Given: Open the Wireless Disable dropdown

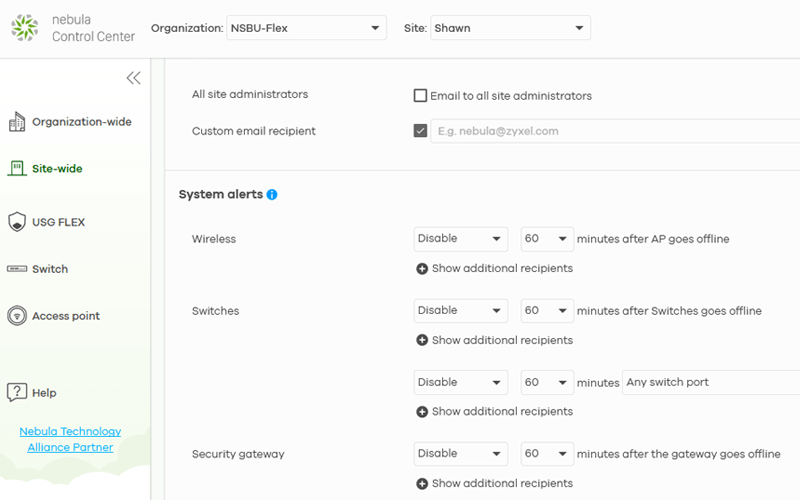Looking at the screenshot, I should (x=461, y=239).
